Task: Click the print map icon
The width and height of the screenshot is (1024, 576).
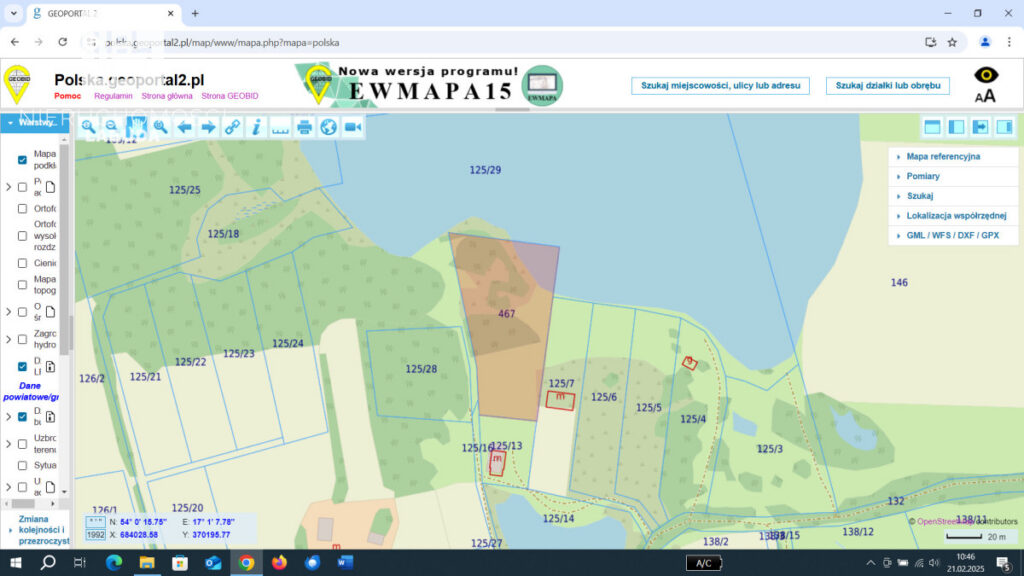Action: (305, 127)
